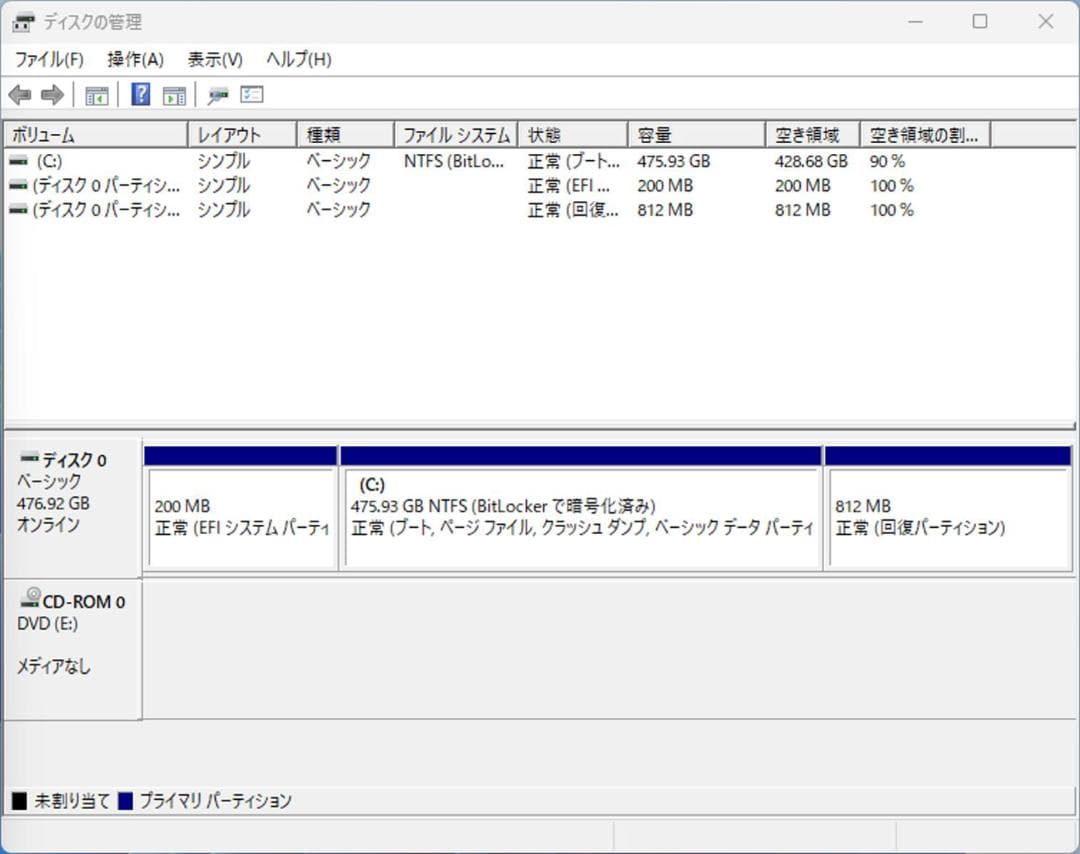1080x854 pixels.
Task: Click the 正常 (回復... status cell
Action: pyautogui.click(x=573, y=209)
